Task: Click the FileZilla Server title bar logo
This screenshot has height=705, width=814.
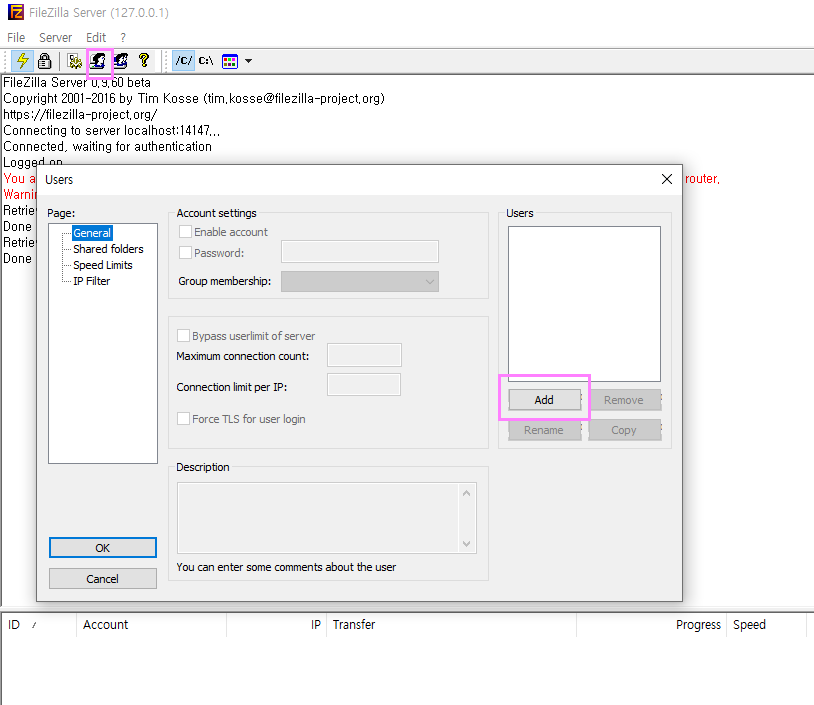Action: pyautogui.click(x=16, y=12)
